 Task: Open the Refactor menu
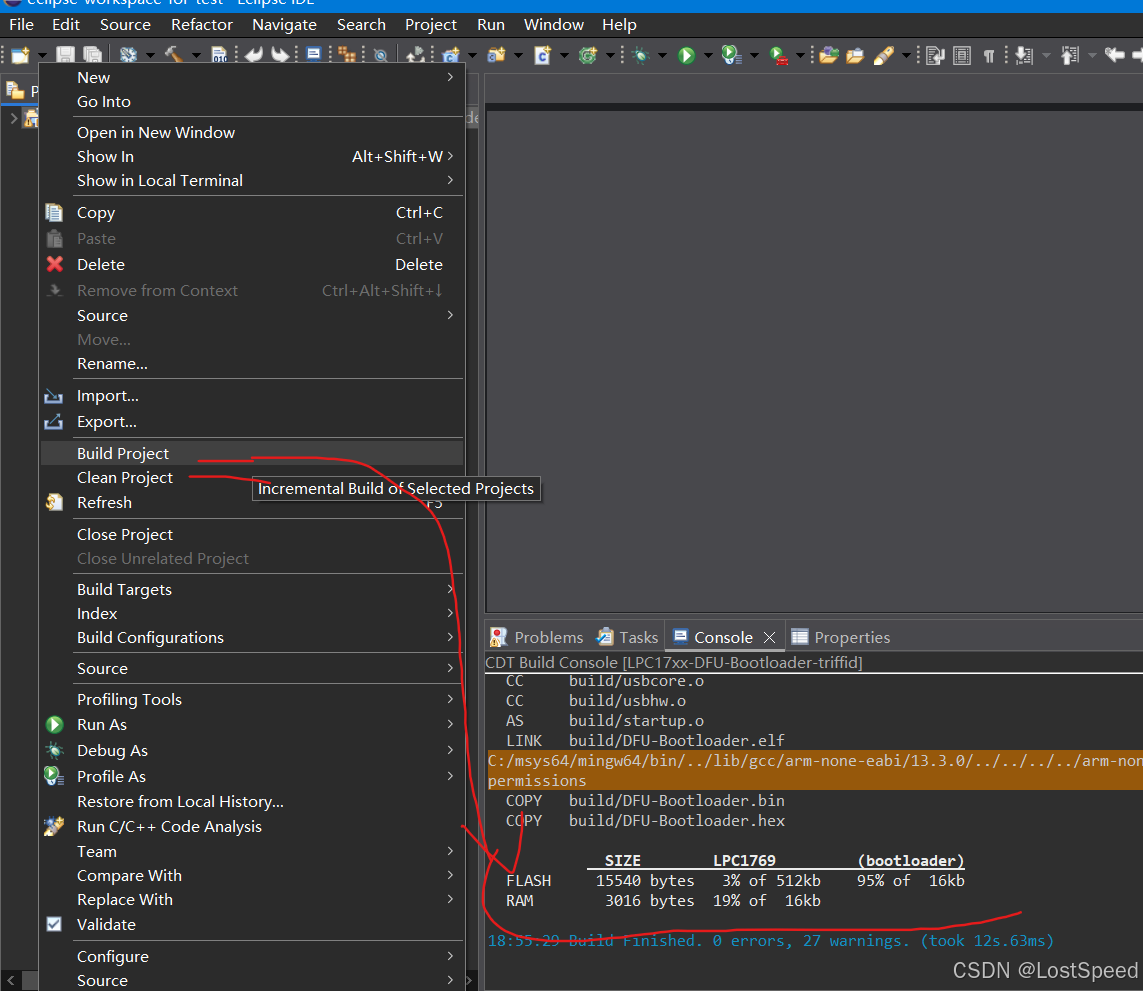pyautogui.click(x=201, y=25)
